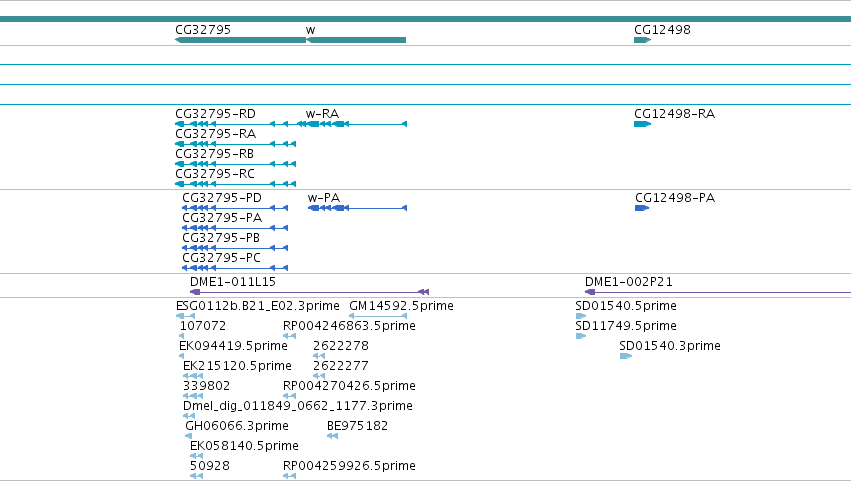The image size is (851, 481).
Task: Select SD01540.5prime label
Action: (x=626, y=306)
